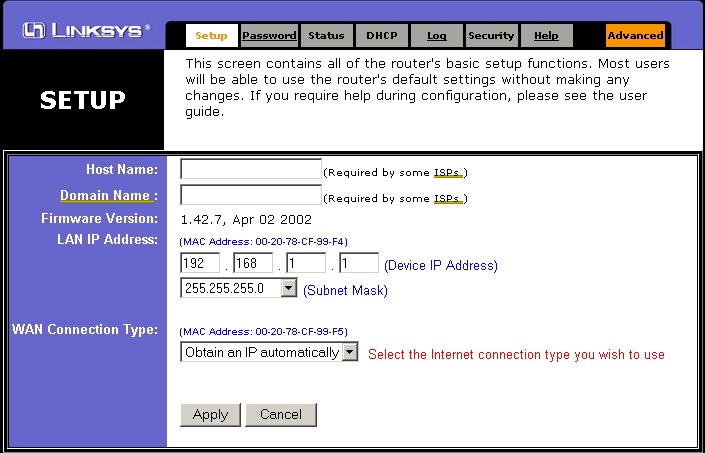Click the Host Name label
705x453 pixels.
[x=122, y=169]
